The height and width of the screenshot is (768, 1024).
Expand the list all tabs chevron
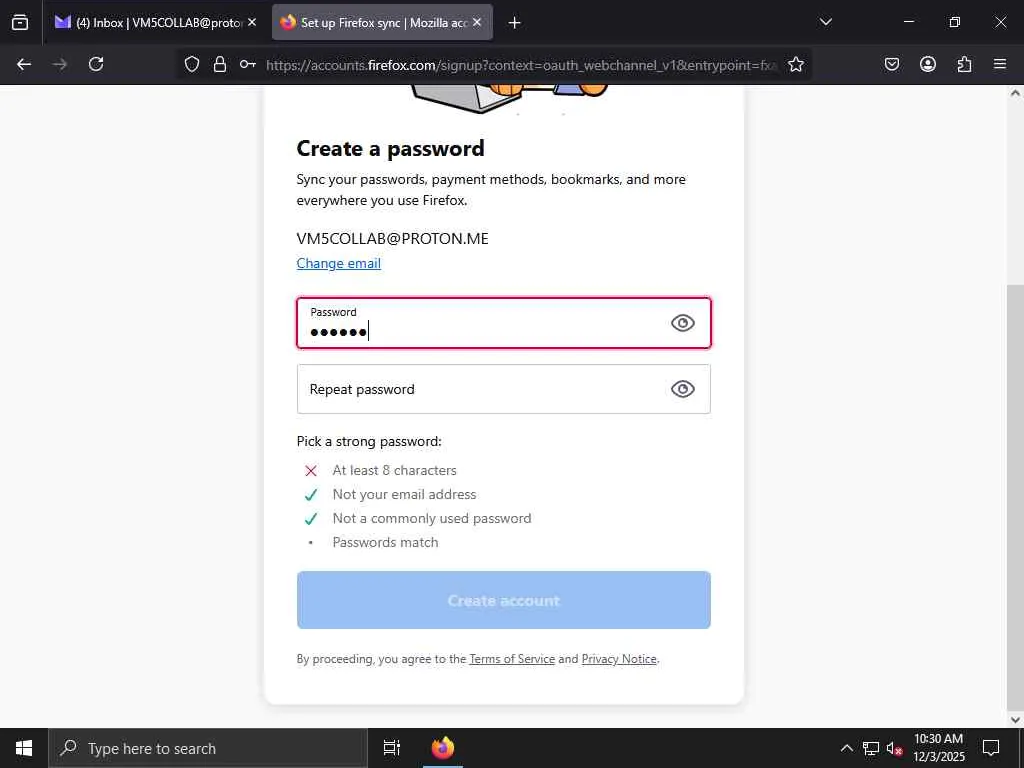pyautogui.click(x=825, y=22)
